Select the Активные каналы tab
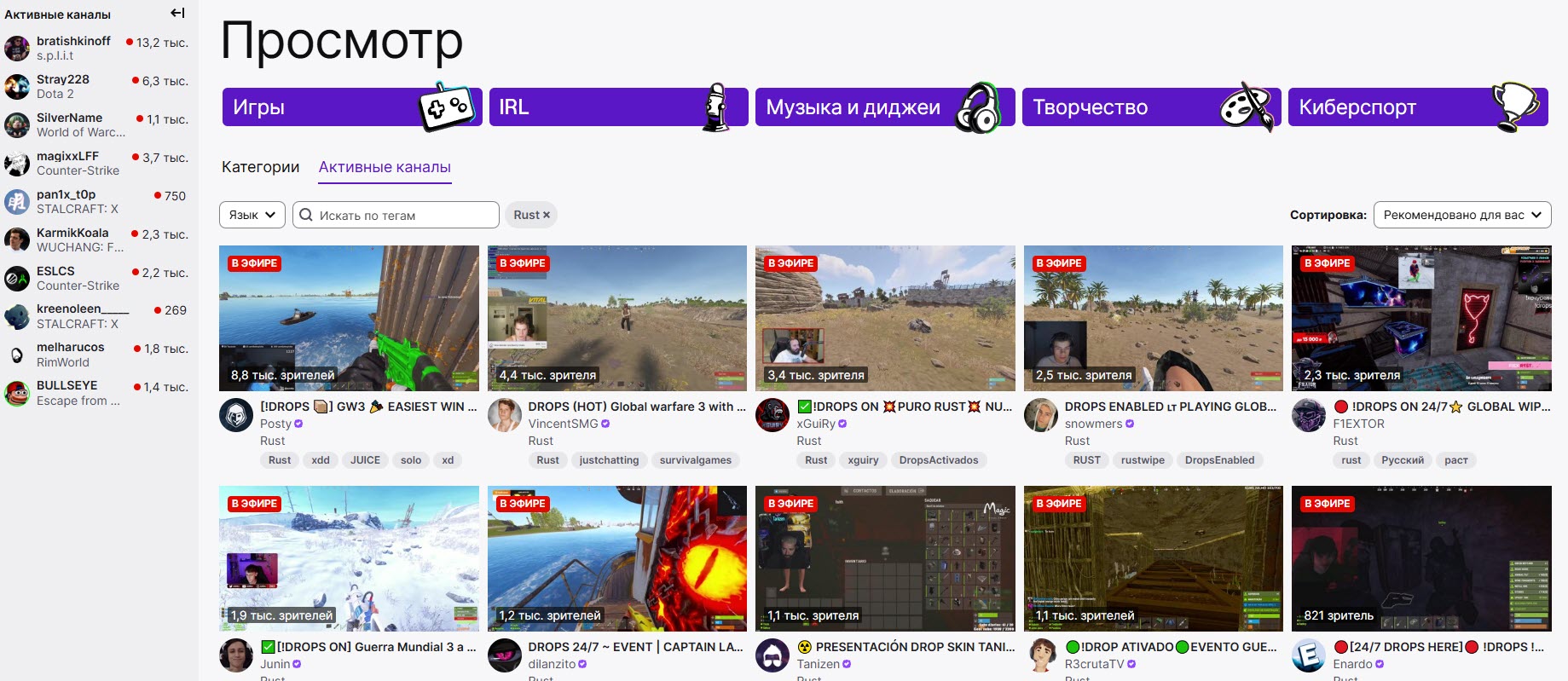The width and height of the screenshot is (1568, 681). 385,167
